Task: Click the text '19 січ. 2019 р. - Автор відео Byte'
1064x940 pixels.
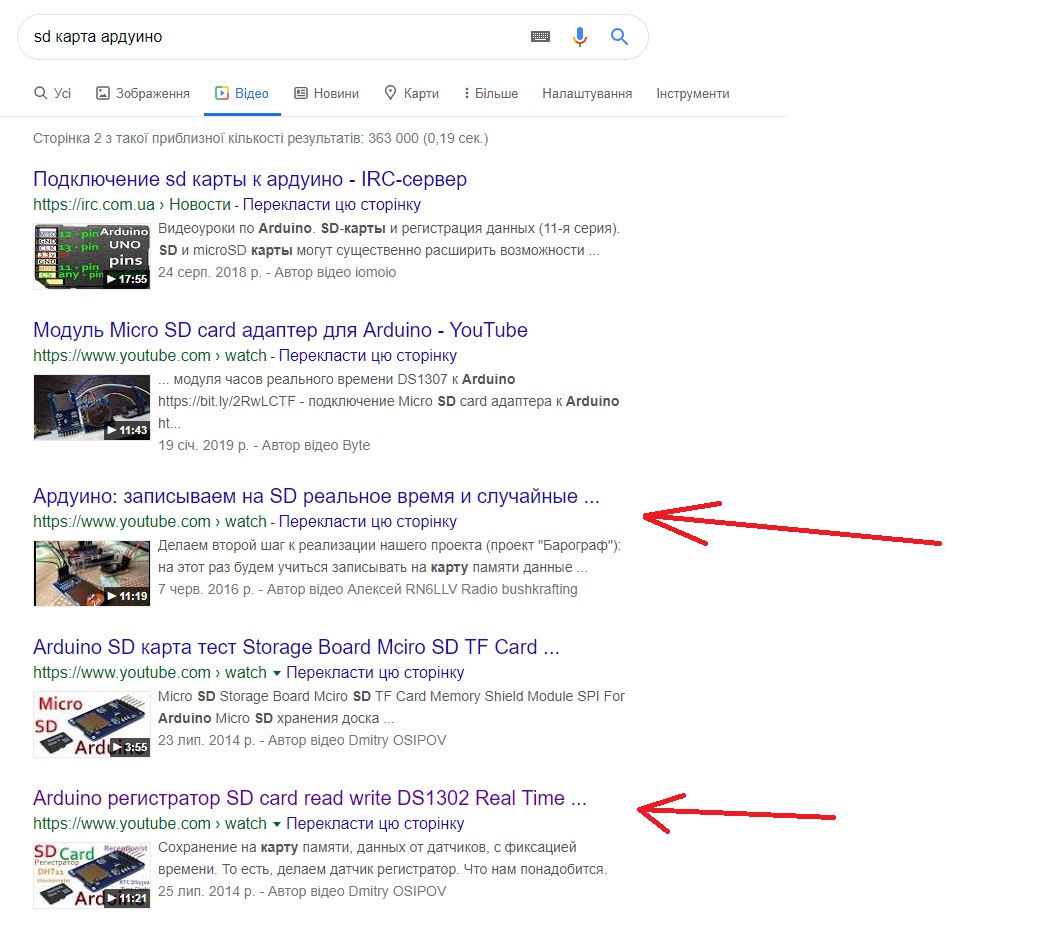Action: pos(264,445)
